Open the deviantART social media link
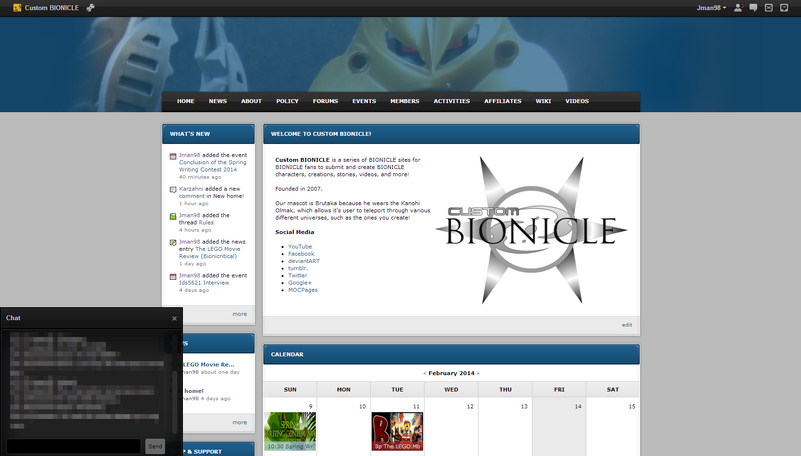The width and height of the screenshot is (801, 456). (x=303, y=260)
